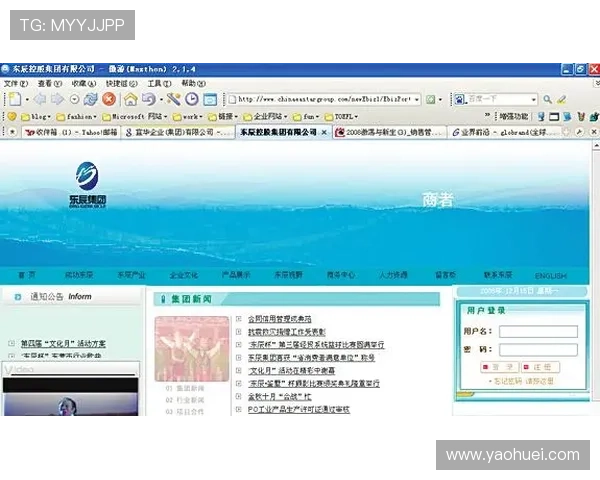Switch to the 宜华企业(集团)有限公司 tab
The height and width of the screenshot is (480, 600).
[x=178, y=132]
